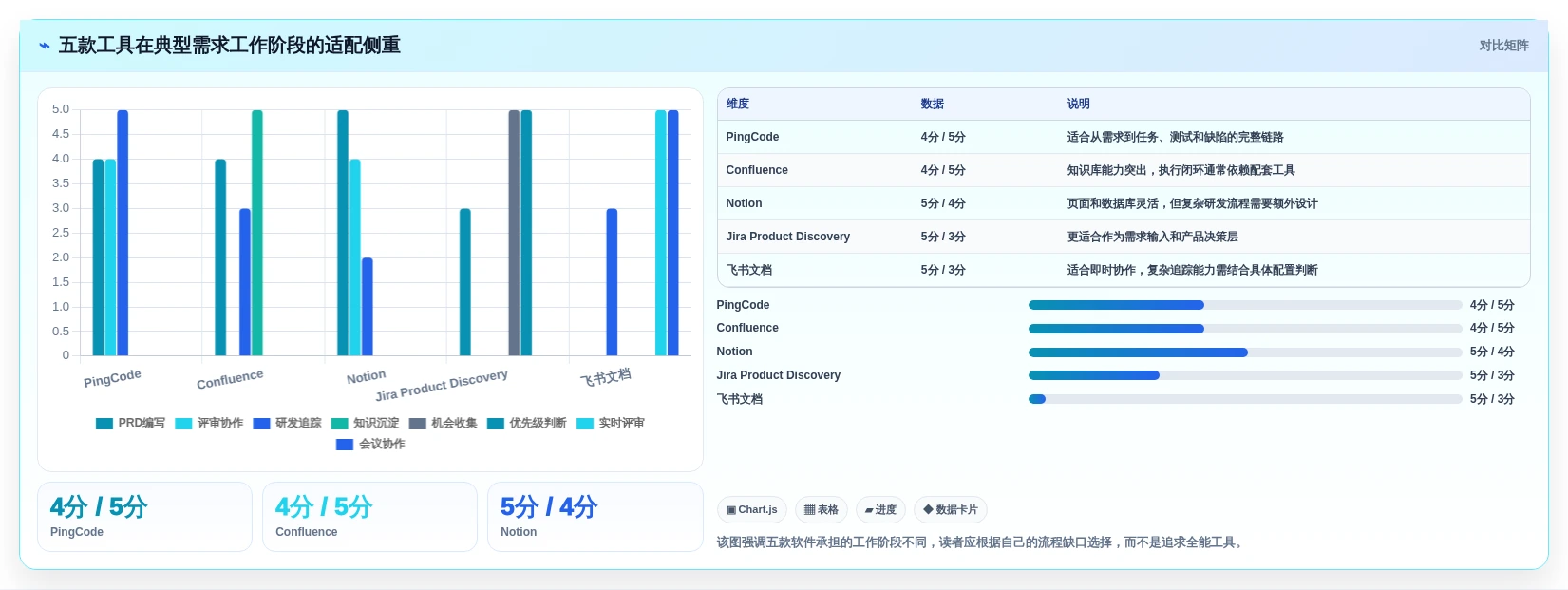The width and height of the screenshot is (1568, 590).
Task: Click the 维度 column header
Action: (738, 105)
